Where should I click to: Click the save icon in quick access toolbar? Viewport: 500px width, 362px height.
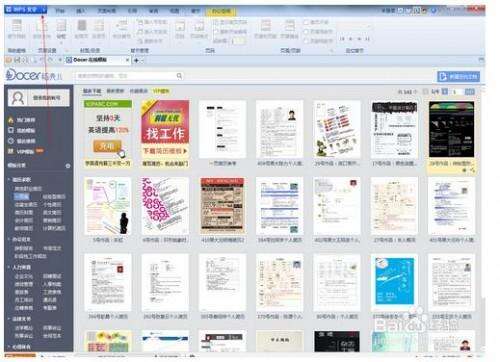(17, 60)
